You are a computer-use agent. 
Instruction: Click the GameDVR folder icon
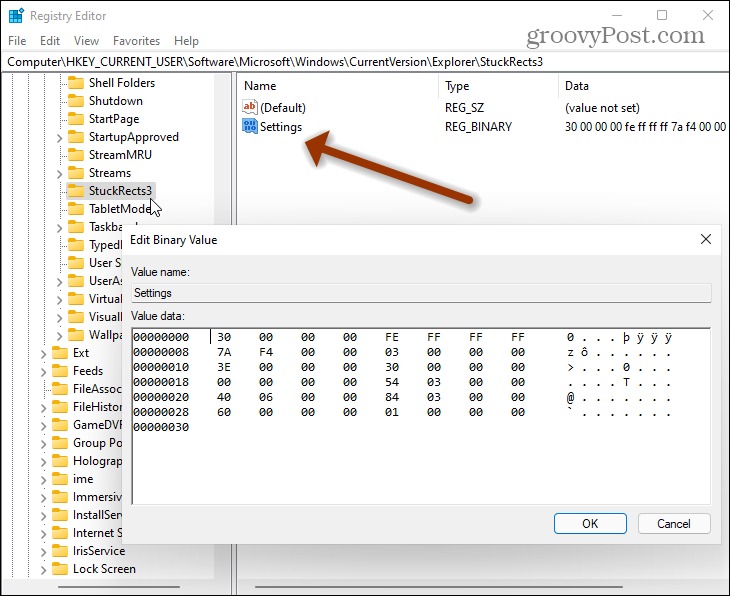coord(60,425)
